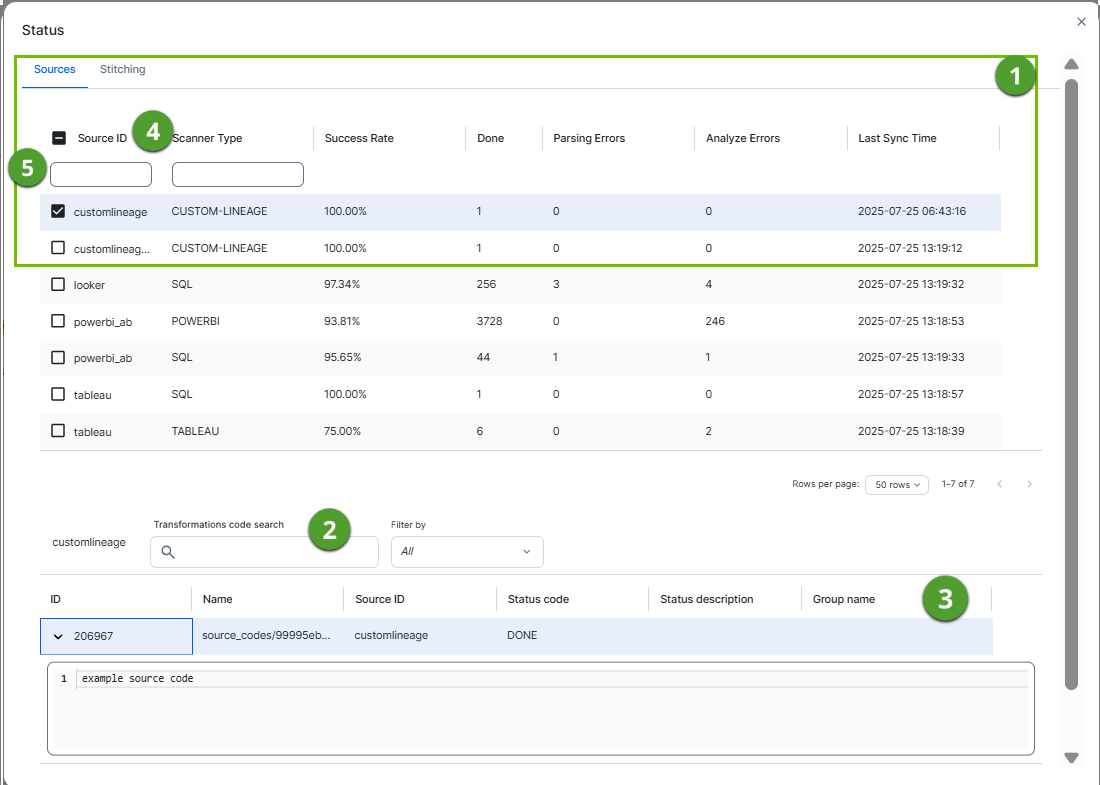1100x785 pixels.
Task: Uncheck the customlineage row checkbox
Action: click(x=58, y=211)
